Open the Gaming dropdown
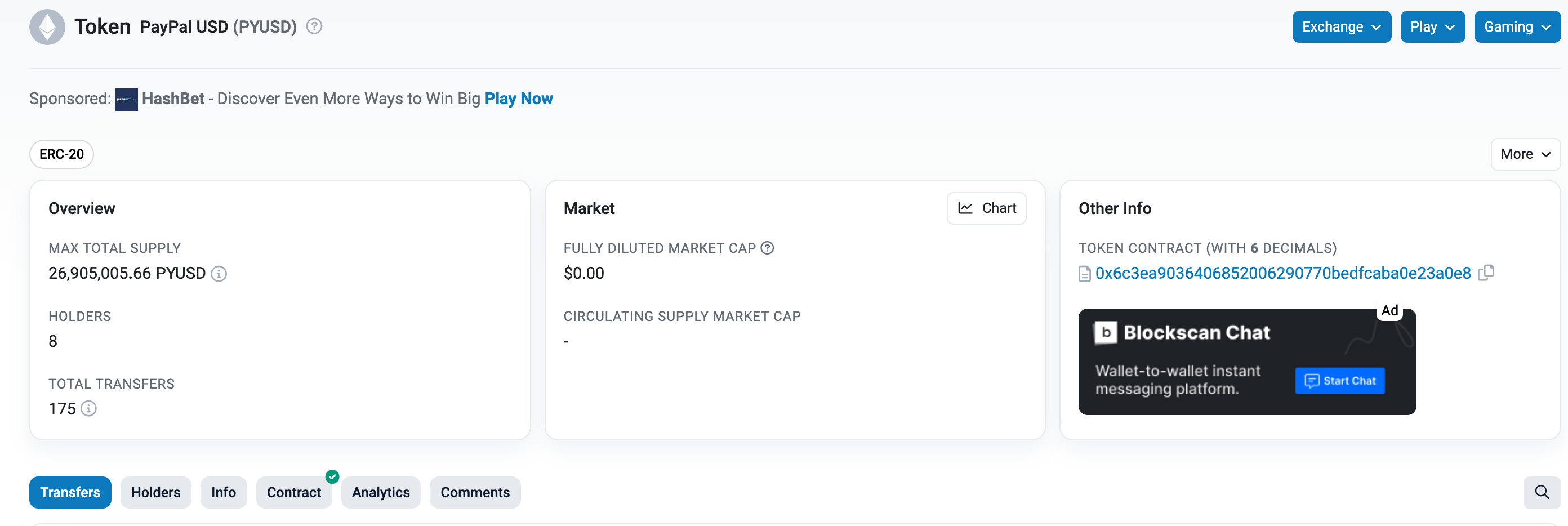Viewport: 1568px width, 526px height. (1516, 27)
